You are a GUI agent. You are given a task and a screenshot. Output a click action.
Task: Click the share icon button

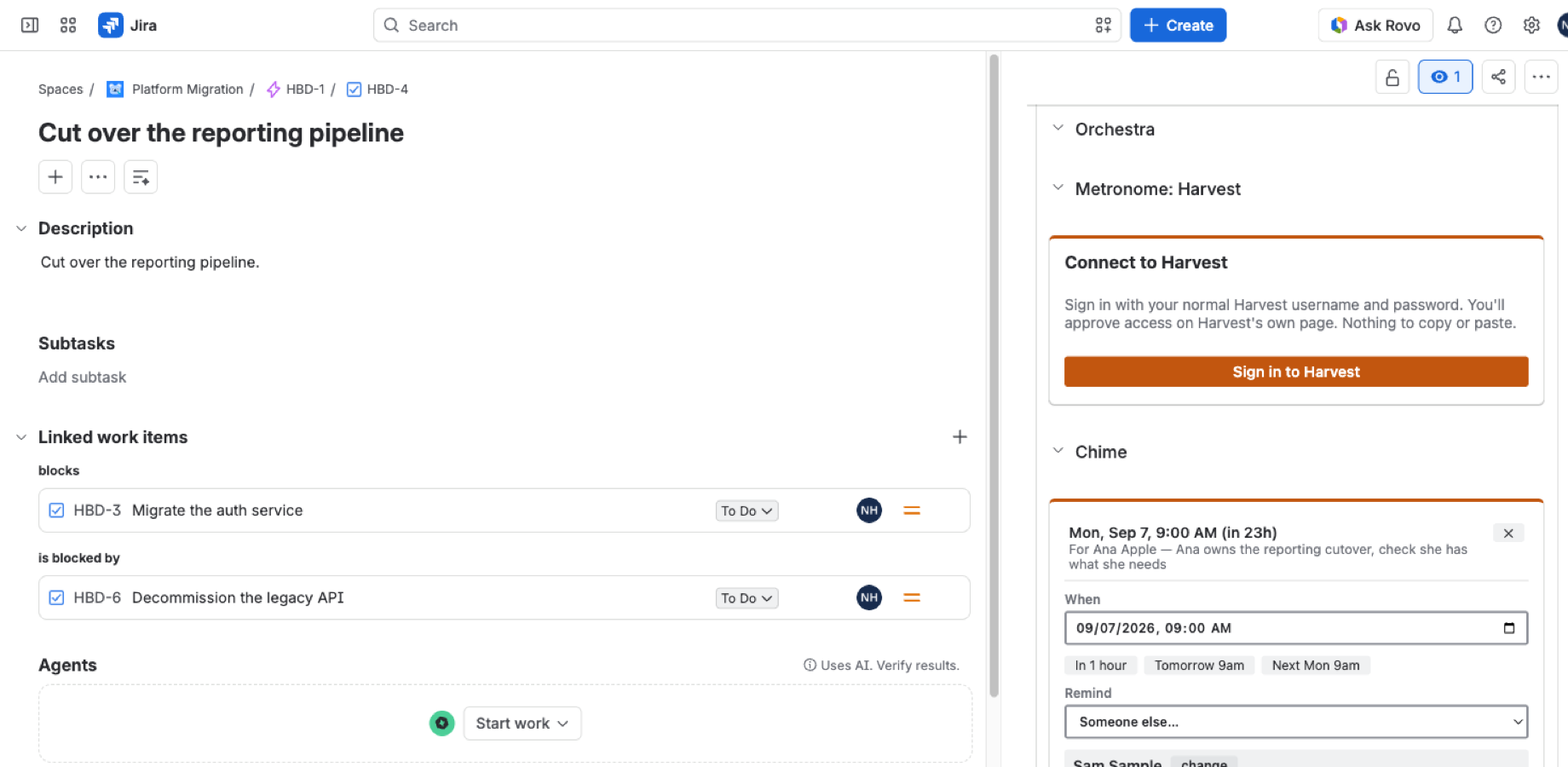pos(1498,77)
